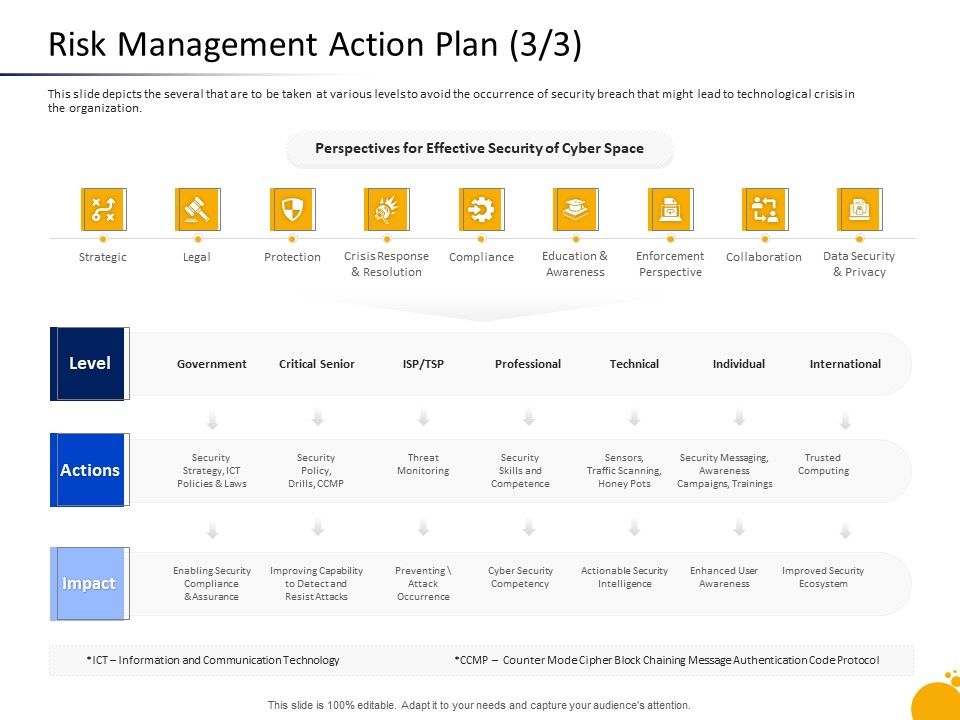Image resolution: width=960 pixels, height=720 pixels.
Task: Click the arrow below Trusted Computing action
Action: click(x=846, y=531)
